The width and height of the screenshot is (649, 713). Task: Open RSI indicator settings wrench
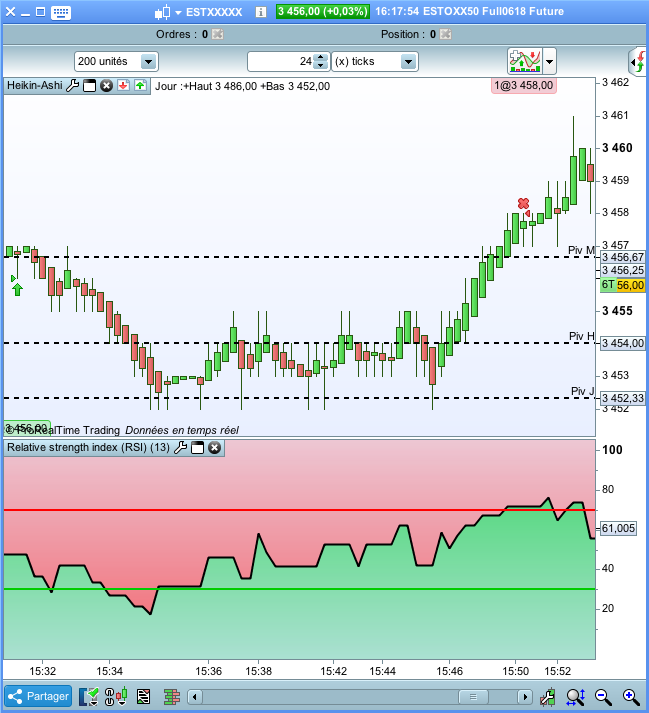pos(181,448)
